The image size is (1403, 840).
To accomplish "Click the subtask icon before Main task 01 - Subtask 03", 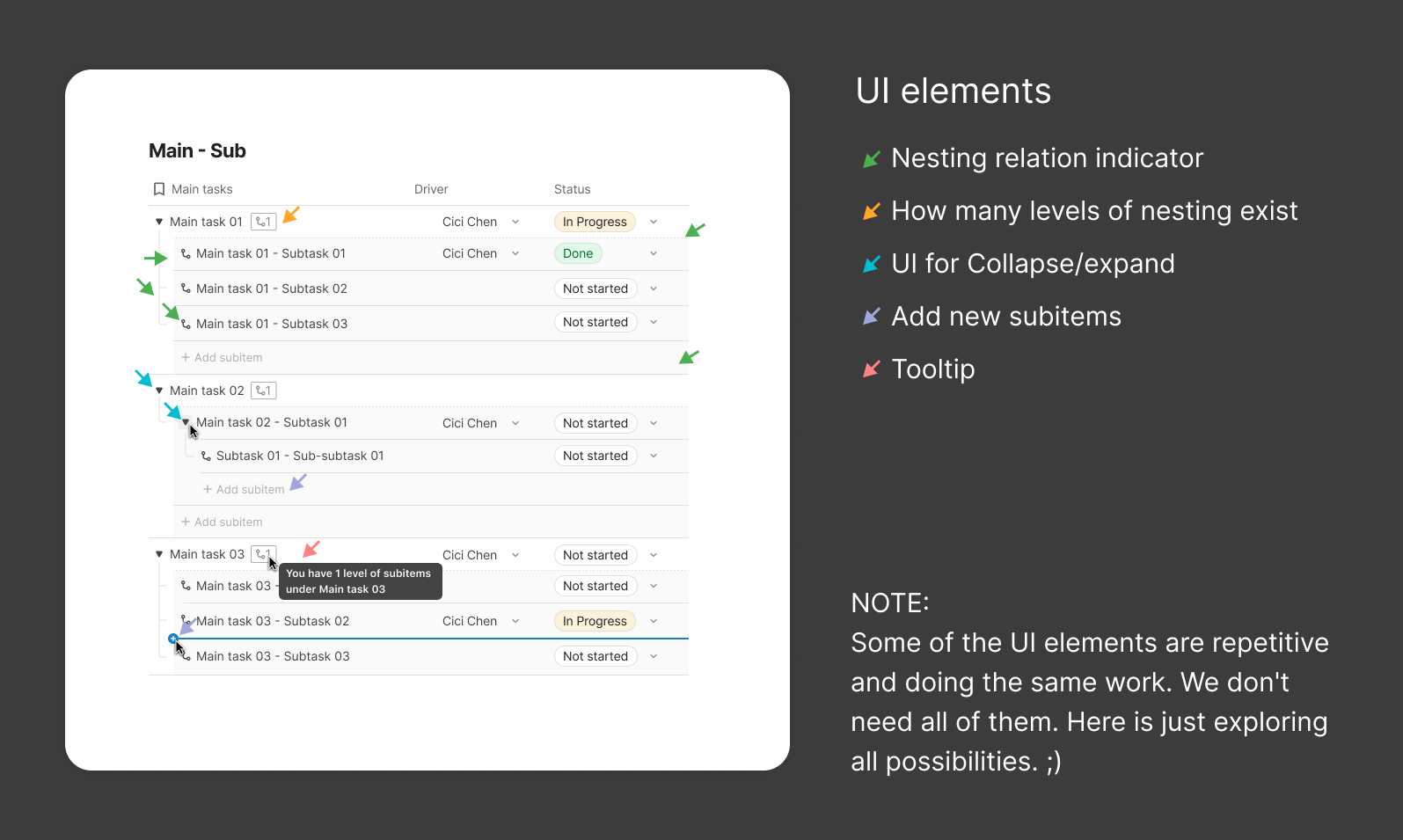I will [x=186, y=324].
